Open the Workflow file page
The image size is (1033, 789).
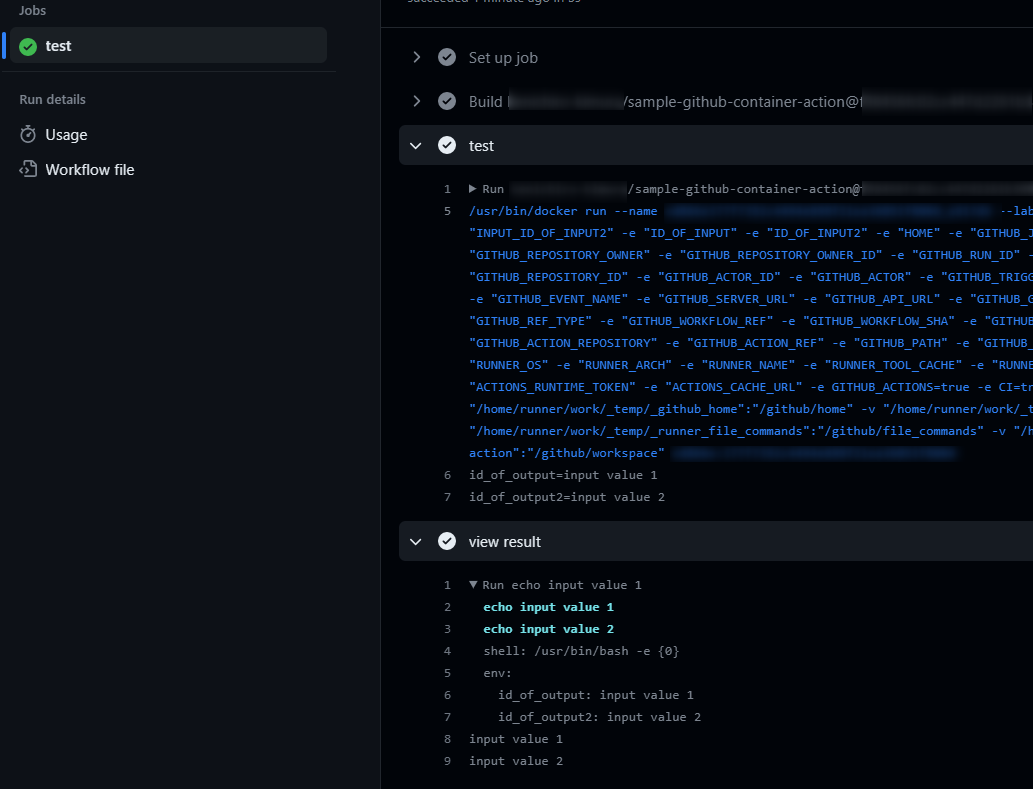click(90, 169)
